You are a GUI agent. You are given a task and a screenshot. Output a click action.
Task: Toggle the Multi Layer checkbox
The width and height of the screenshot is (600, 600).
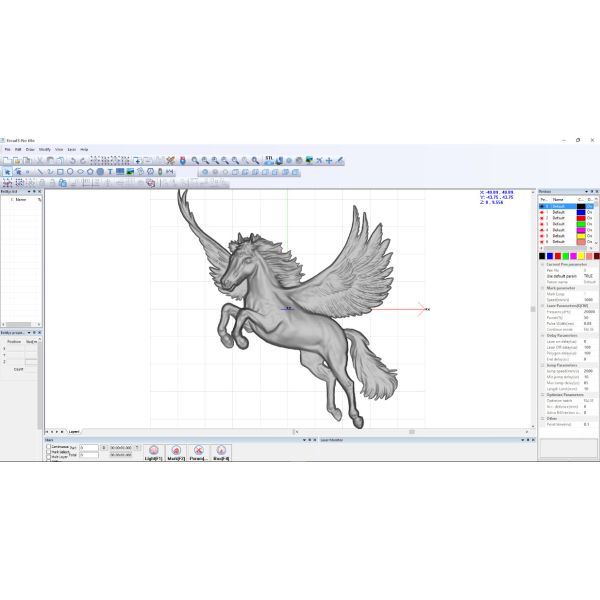click(x=49, y=457)
